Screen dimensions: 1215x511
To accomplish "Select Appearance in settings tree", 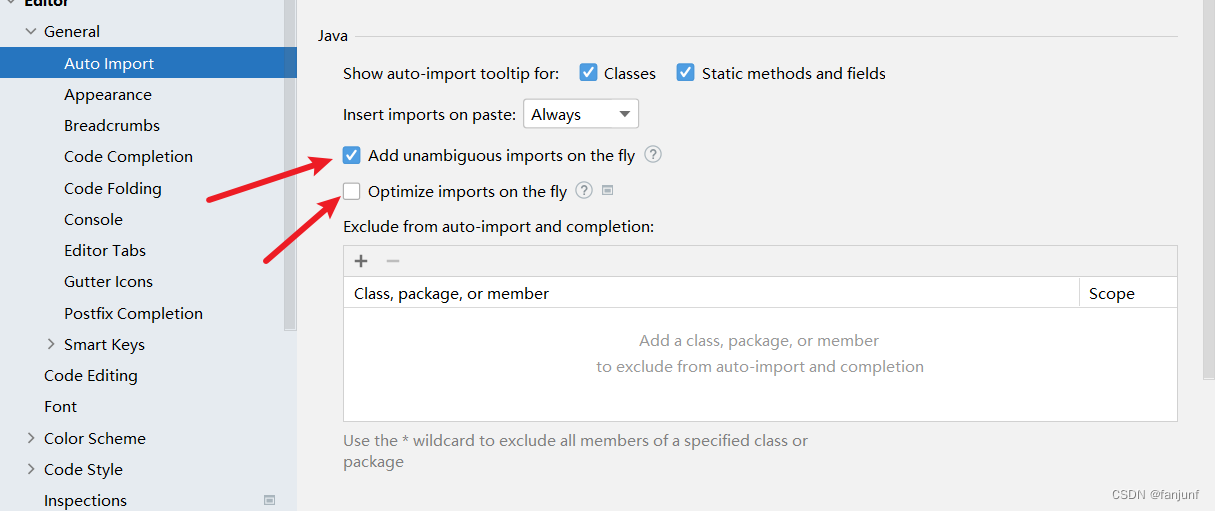I will [108, 94].
